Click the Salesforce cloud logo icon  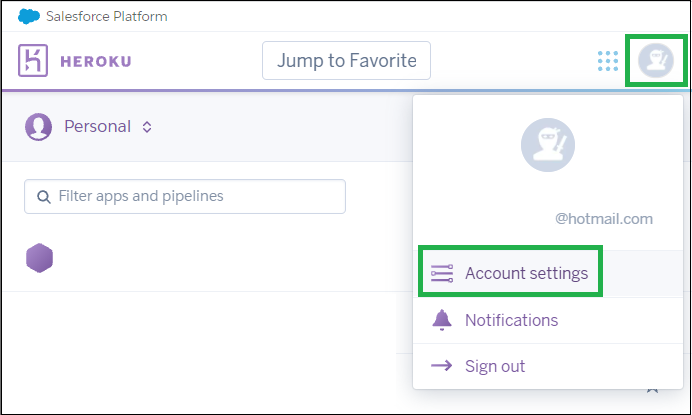click(29, 16)
